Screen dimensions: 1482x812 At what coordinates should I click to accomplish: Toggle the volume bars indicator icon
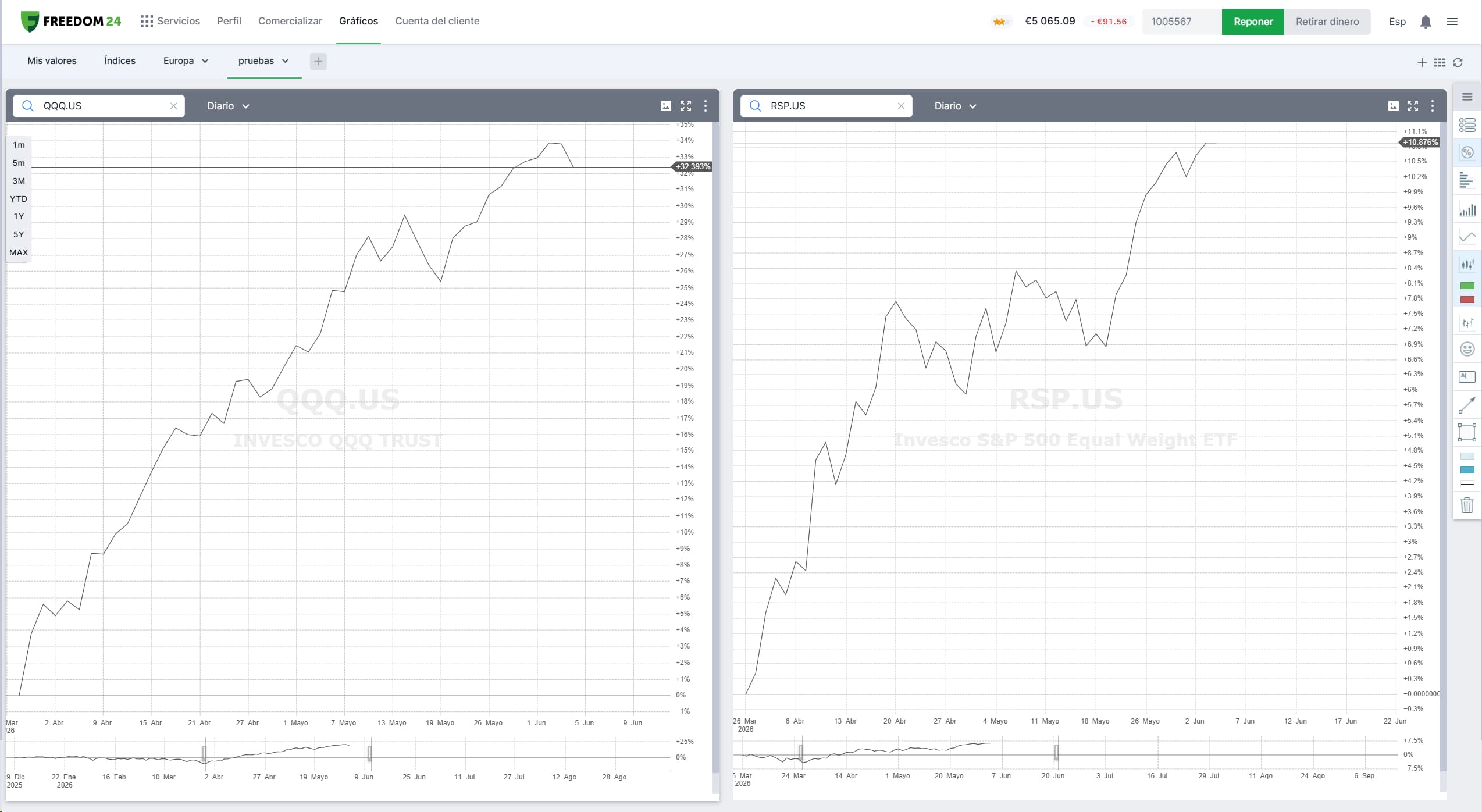pos(1467,209)
